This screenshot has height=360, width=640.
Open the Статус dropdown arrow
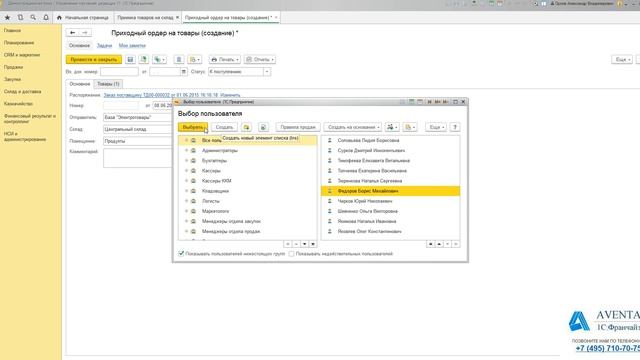point(267,72)
